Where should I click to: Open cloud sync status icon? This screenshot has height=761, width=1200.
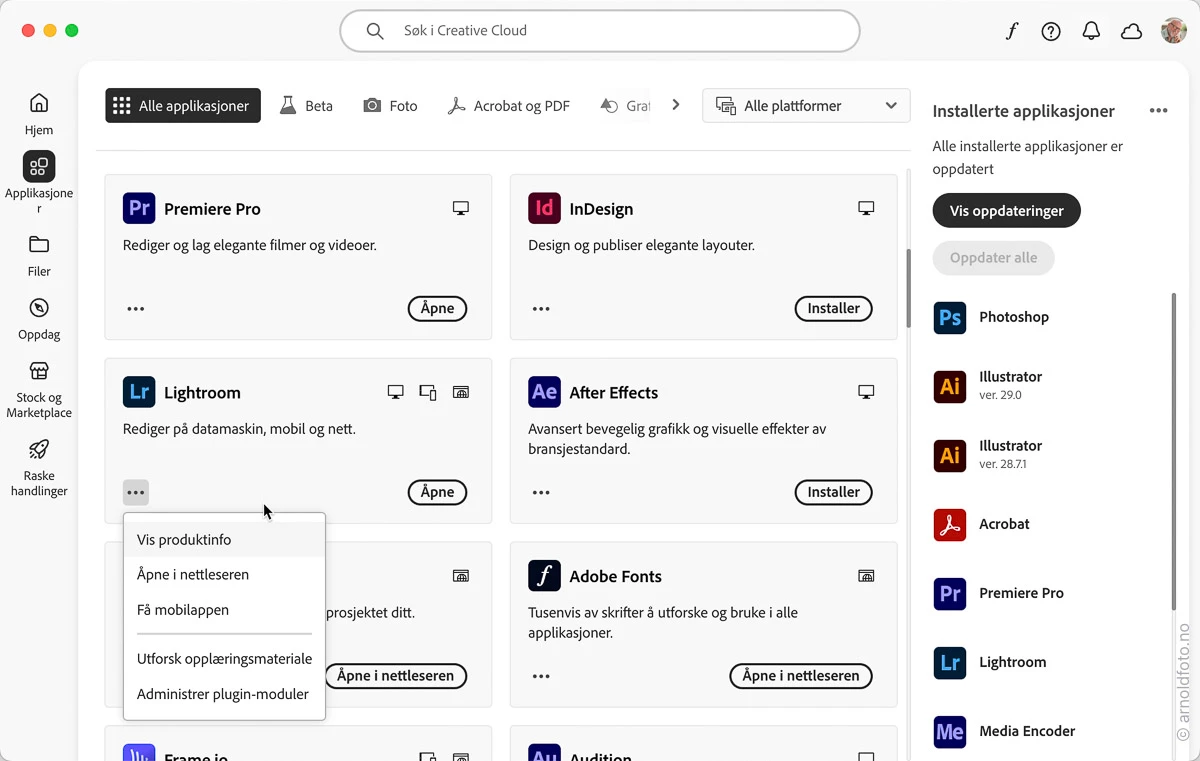(x=1131, y=31)
